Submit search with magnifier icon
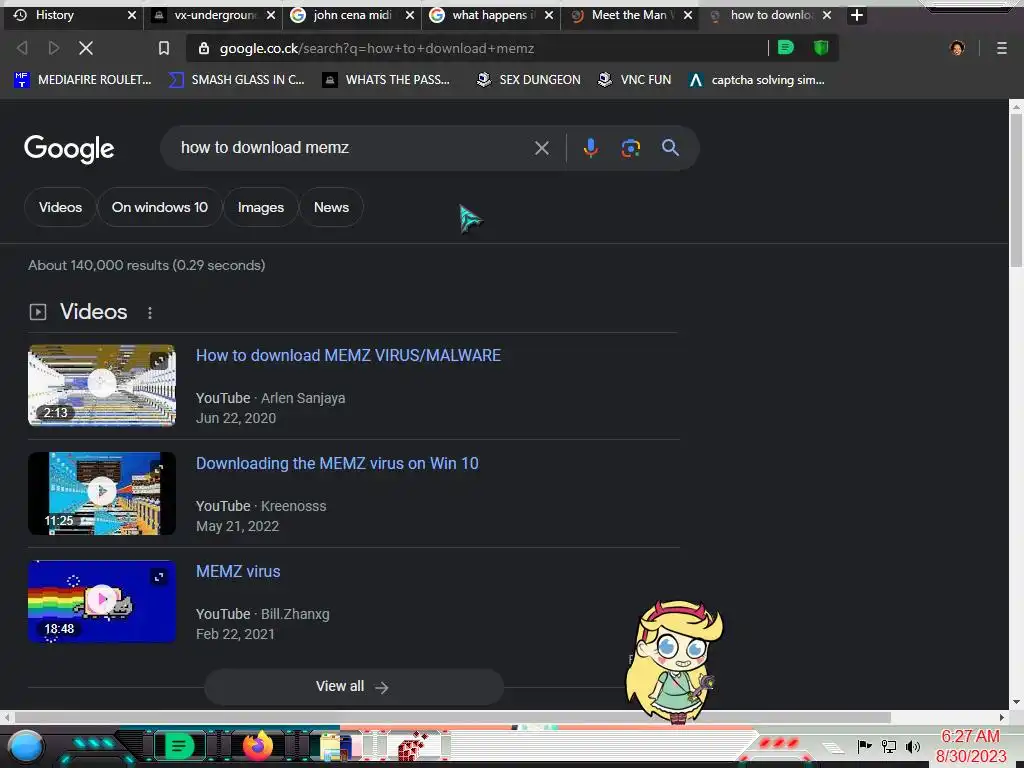The width and height of the screenshot is (1024, 768). click(x=670, y=148)
